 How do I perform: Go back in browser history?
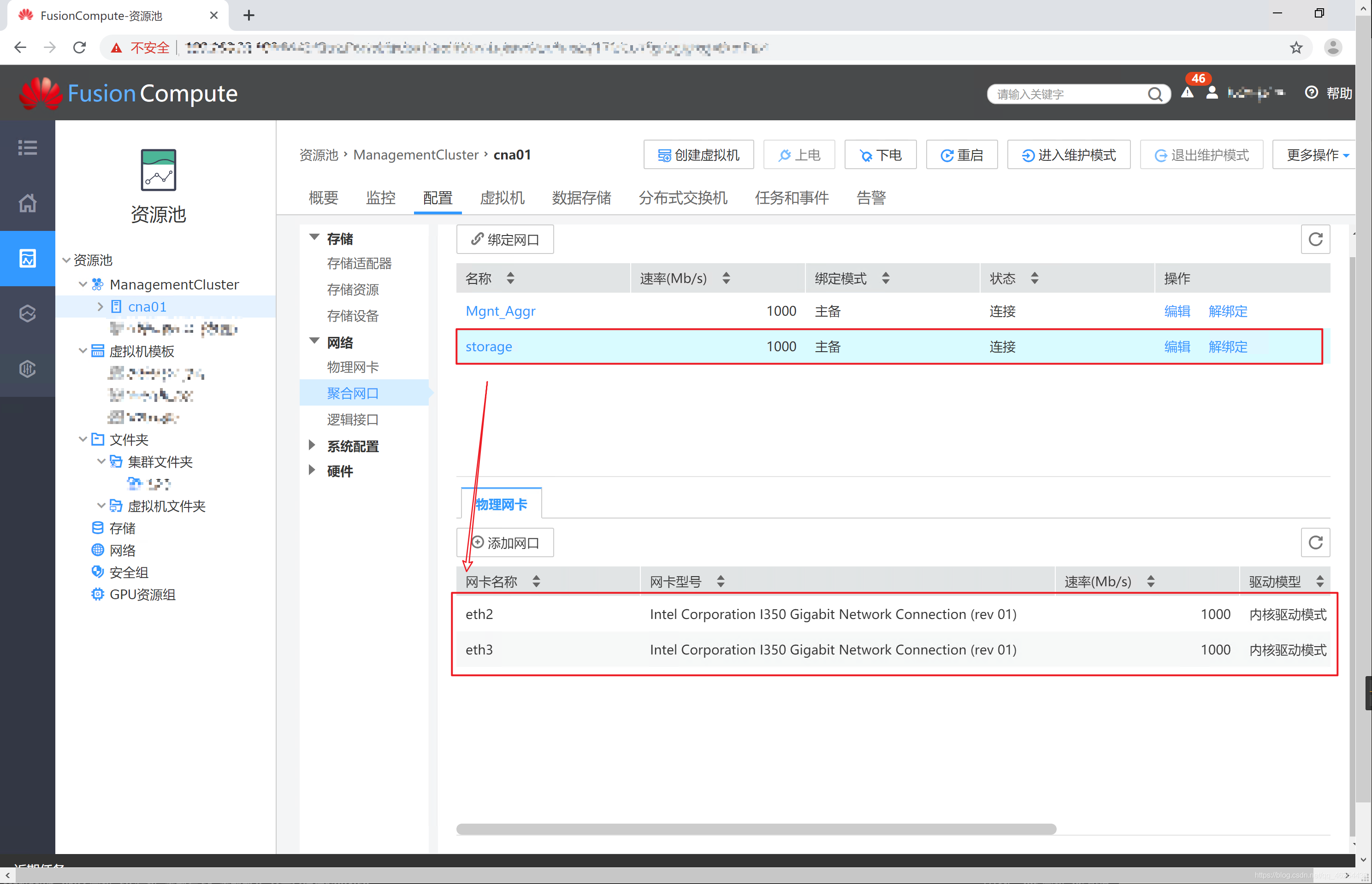[20, 47]
